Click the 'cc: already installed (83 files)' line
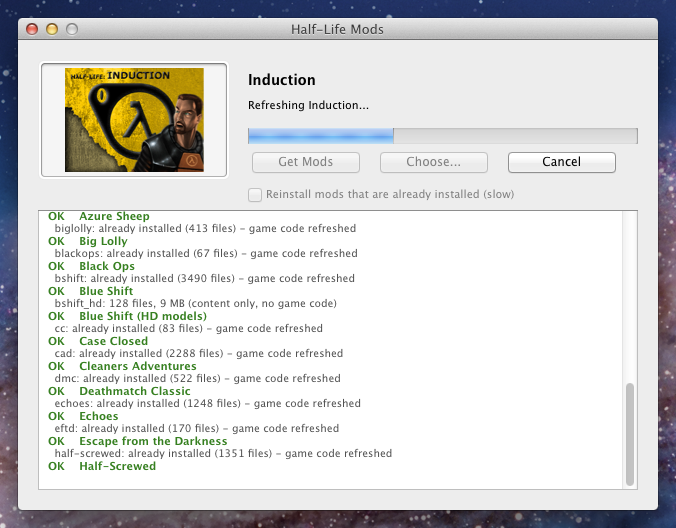Viewport: 676px width, 528px height. point(188,328)
